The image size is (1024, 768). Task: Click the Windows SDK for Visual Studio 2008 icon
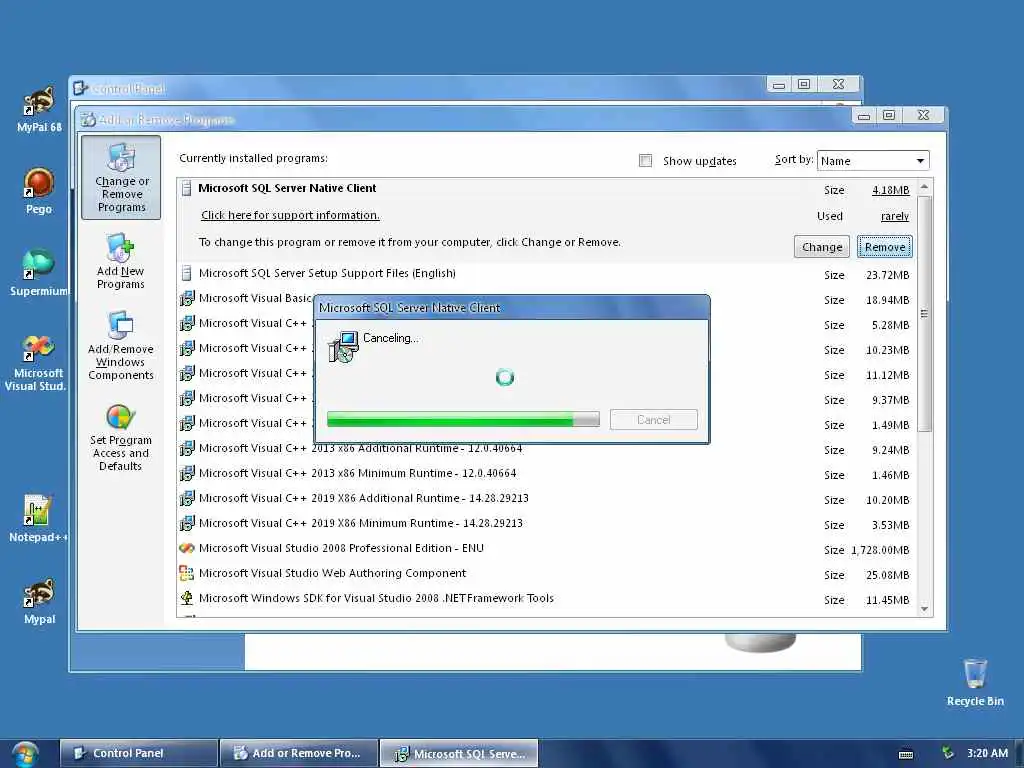point(187,598)
